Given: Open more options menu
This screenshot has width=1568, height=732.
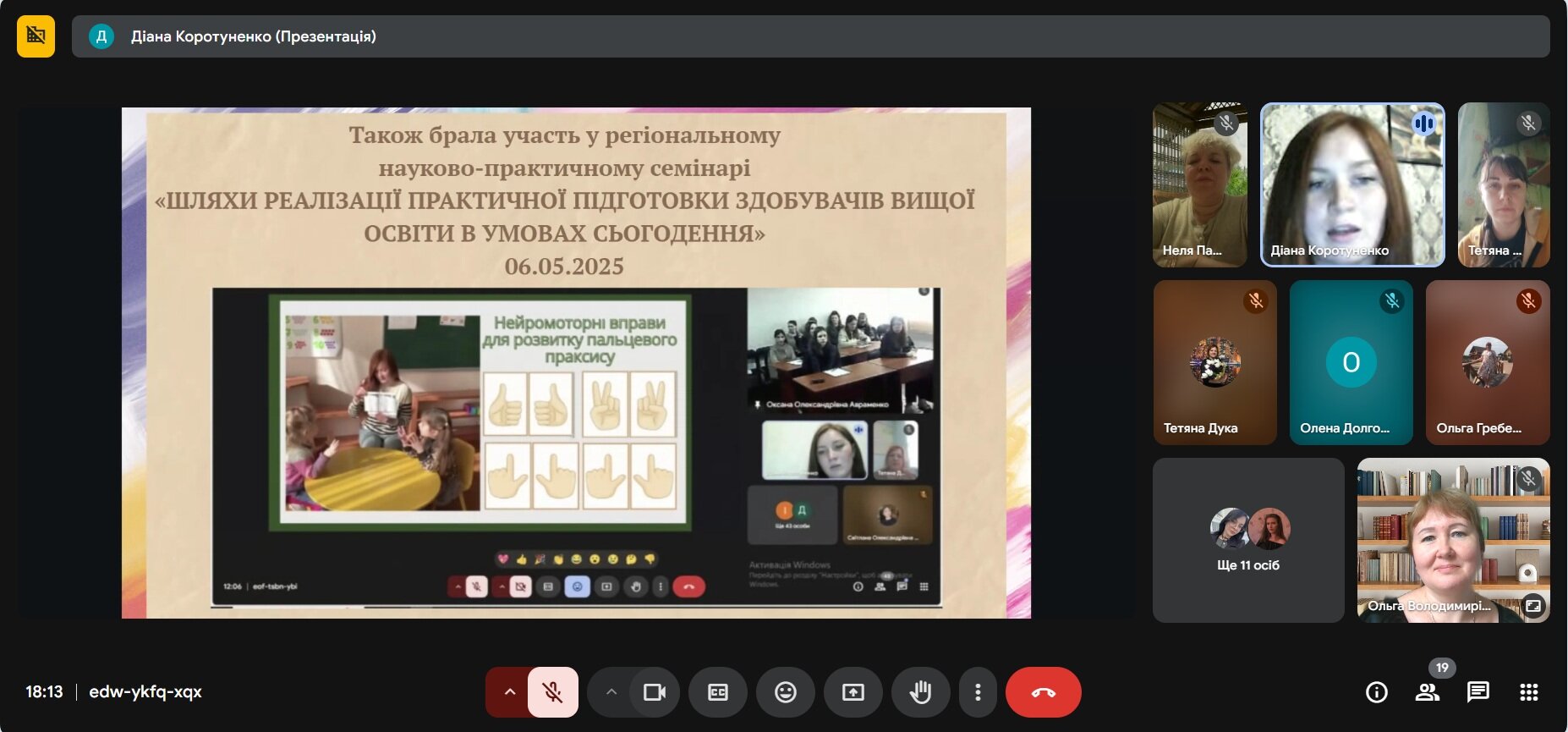Looking at the screenshot, I should (978, 692).
